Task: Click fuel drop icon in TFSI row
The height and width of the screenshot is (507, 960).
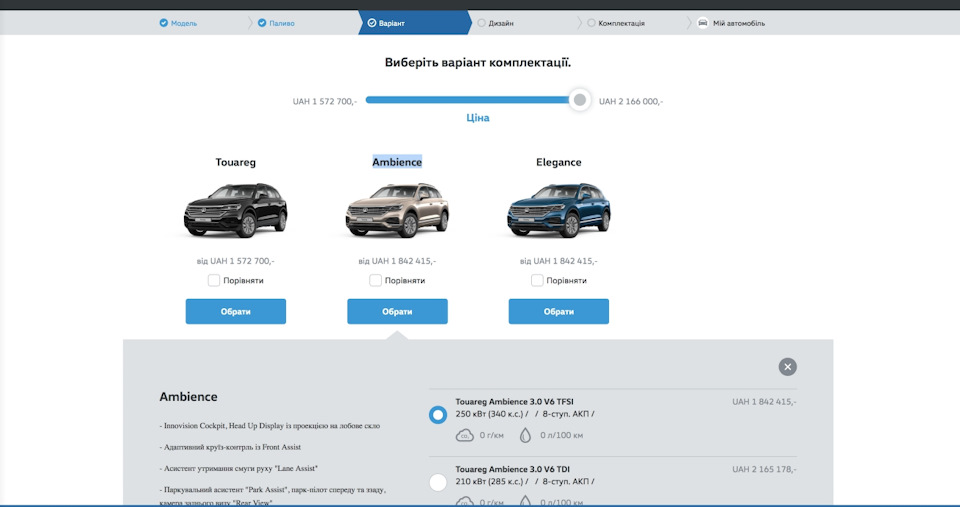Action: click(x=525, y=435)
